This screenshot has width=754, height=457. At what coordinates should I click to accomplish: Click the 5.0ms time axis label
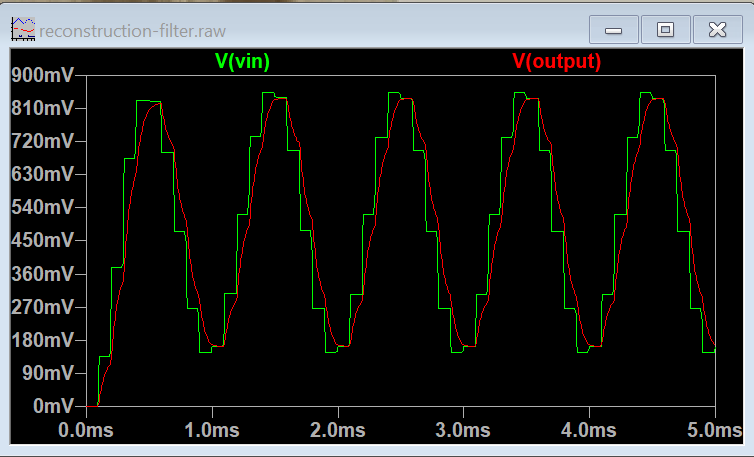(x=715, y=430)
